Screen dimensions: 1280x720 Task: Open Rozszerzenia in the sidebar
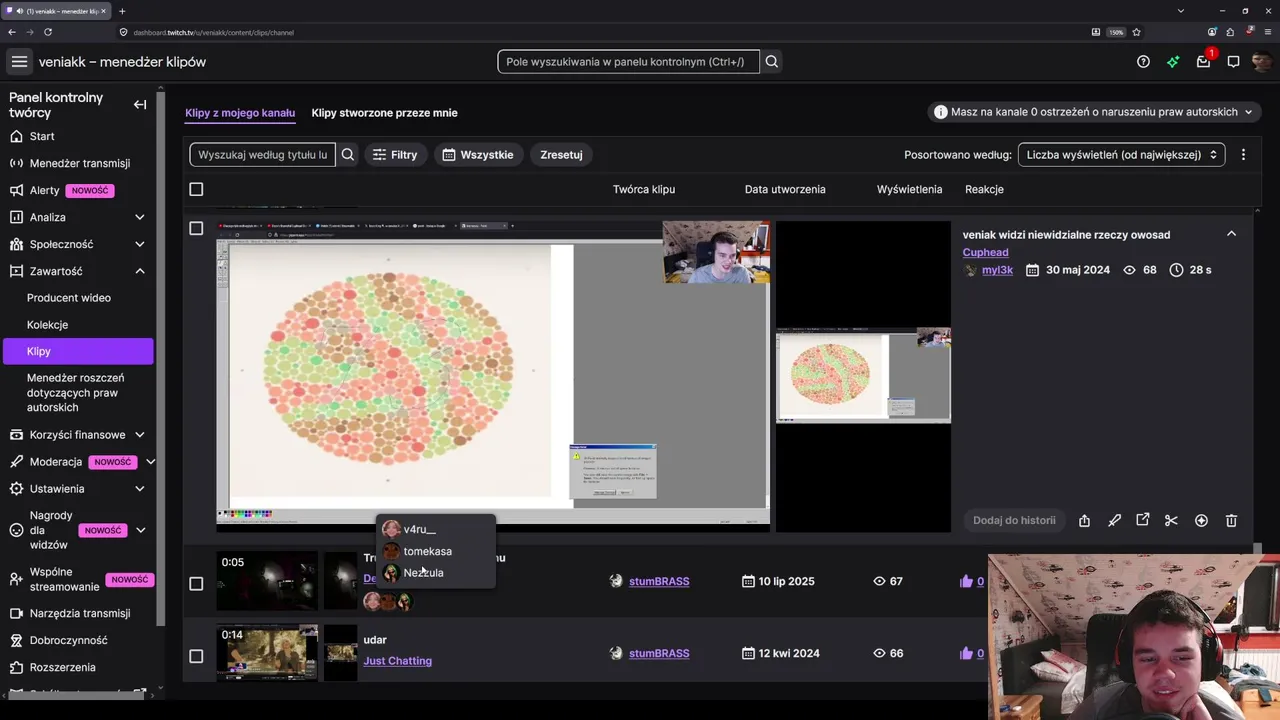click(x=78, y=667)
